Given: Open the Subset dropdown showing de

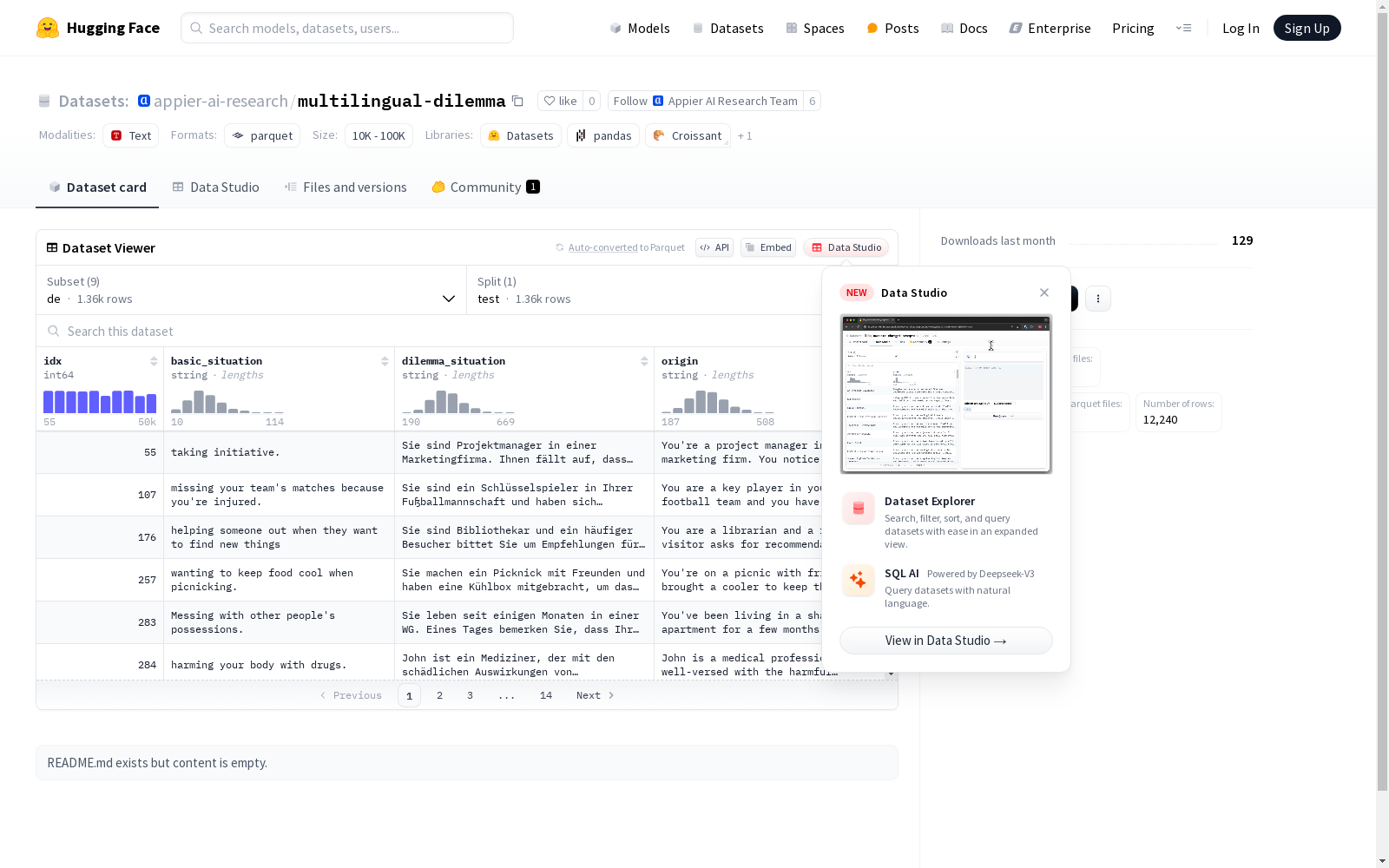Looking at the screenshot, I should tap(252, 290).
